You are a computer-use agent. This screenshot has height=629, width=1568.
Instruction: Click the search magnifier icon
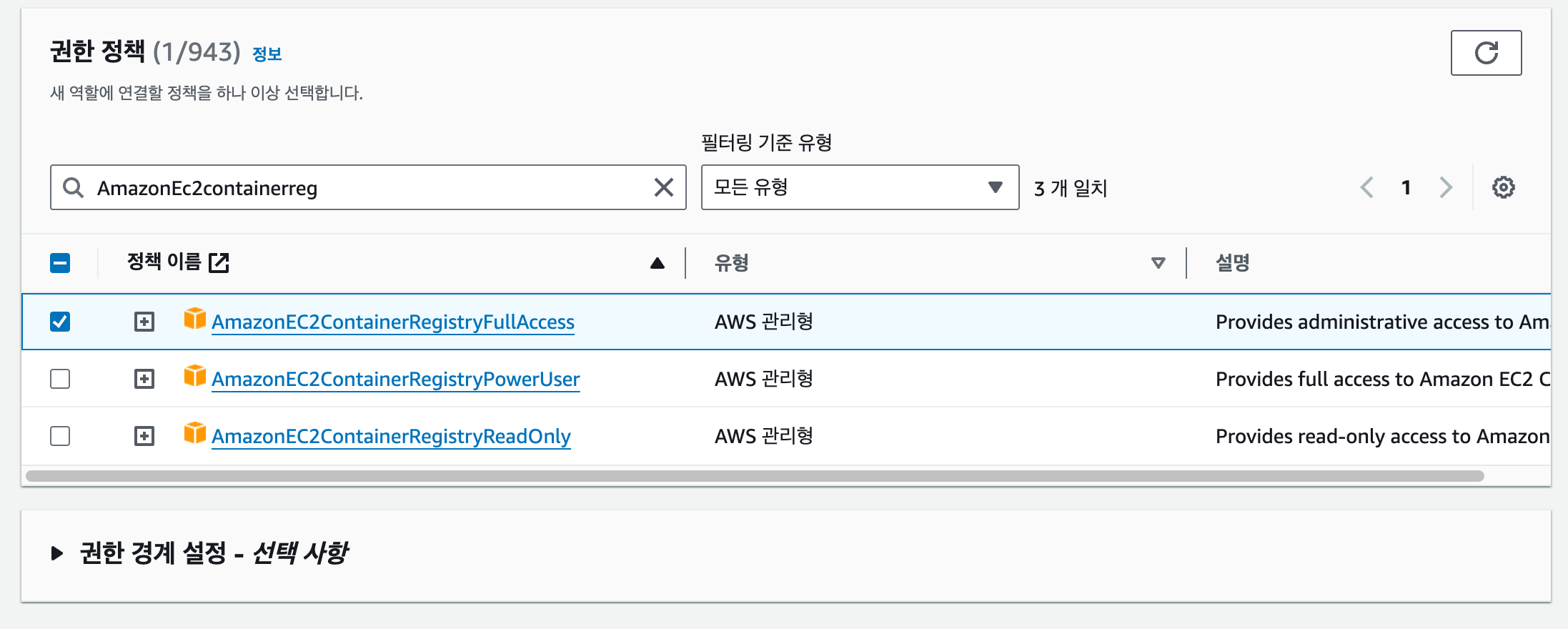coord(73,187)
